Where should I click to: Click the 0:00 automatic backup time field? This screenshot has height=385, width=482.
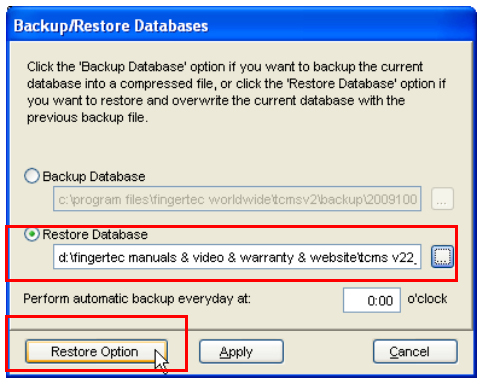(372, 300)
